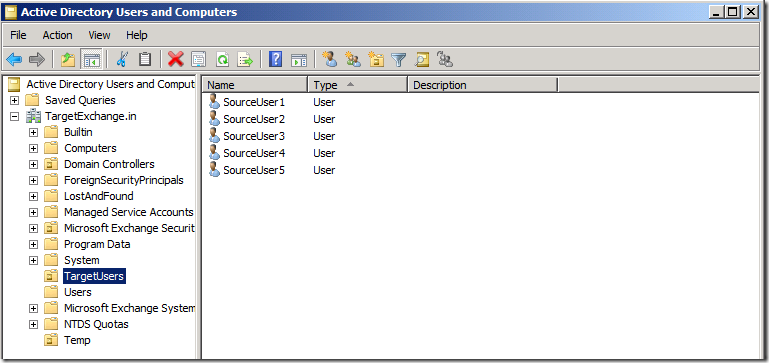Click the Back arrow toolbar icon
The width and height of the screenshot is (769, 363).
pyautogui.click(x=14, y=60)
